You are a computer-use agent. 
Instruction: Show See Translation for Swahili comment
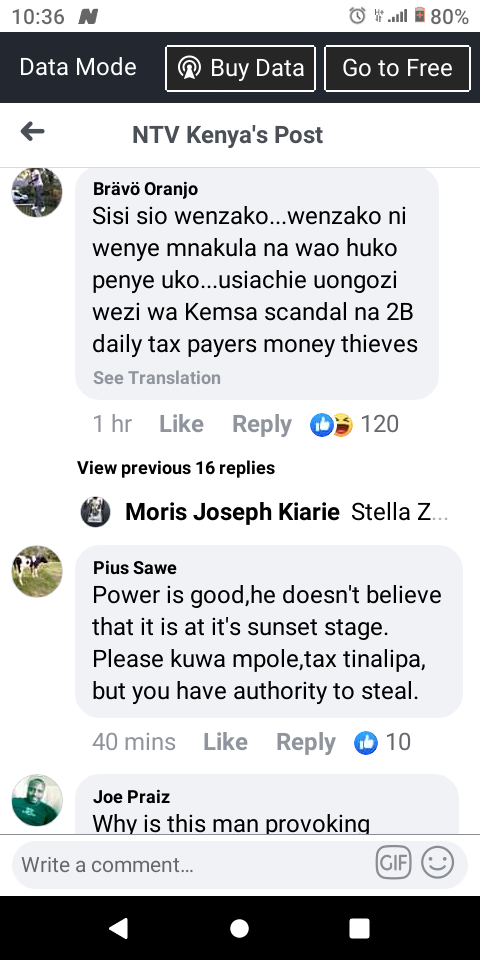point(157,378)
